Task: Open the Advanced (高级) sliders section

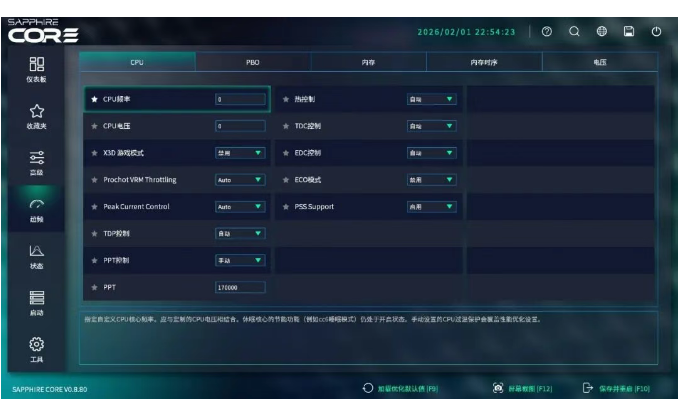Action: pyautogui.click(x=35, y=162)
